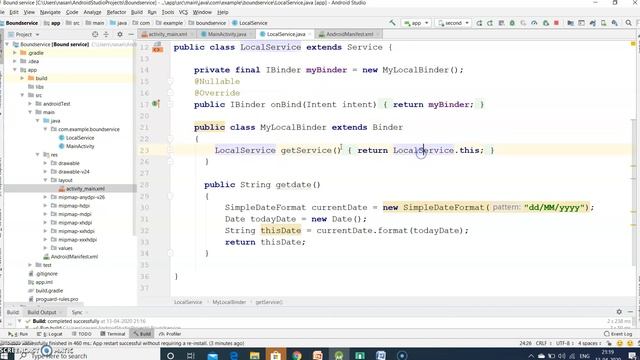Click the MyLocalBinder breadcrumb
640x360 pixels.
(x=229, y=302)
